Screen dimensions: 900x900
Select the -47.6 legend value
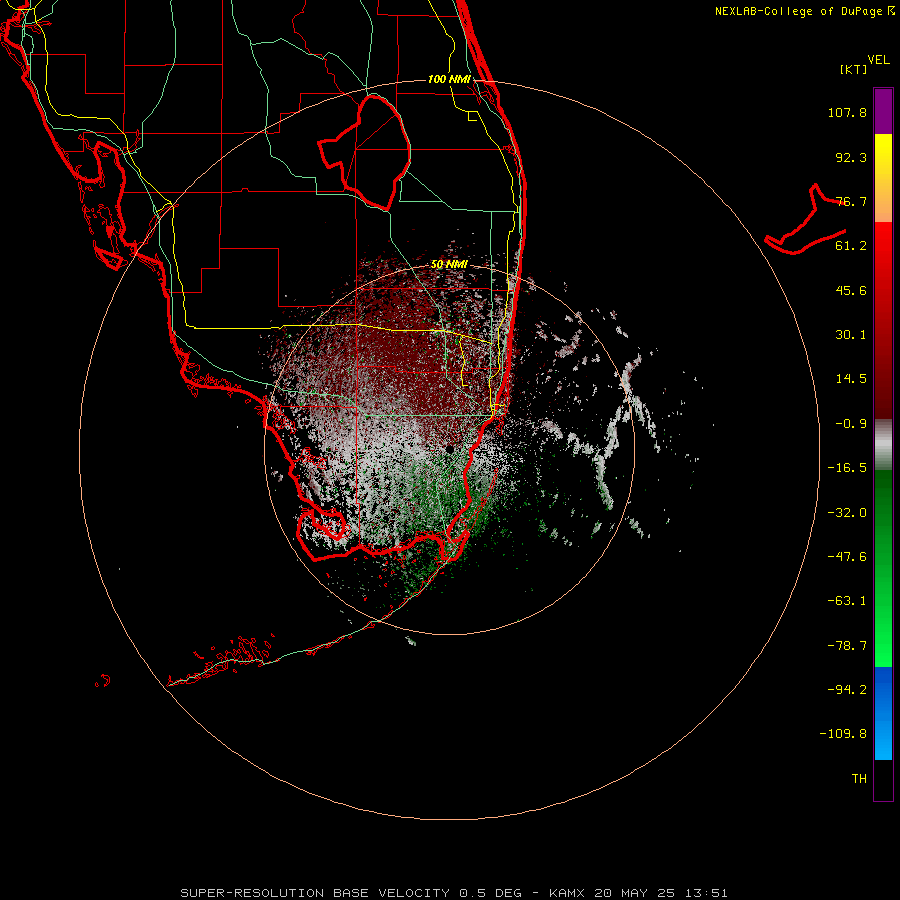point(847,557)
